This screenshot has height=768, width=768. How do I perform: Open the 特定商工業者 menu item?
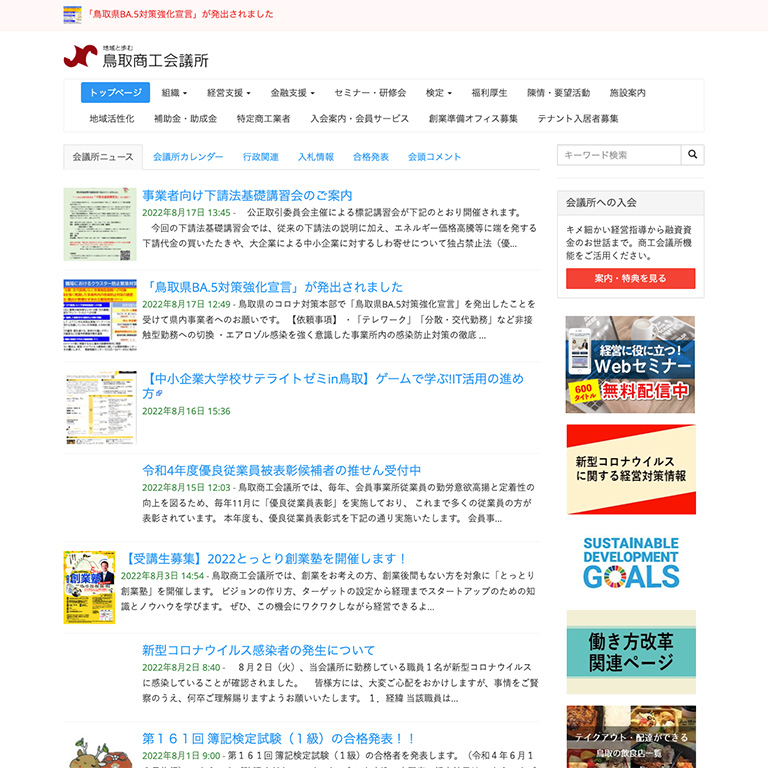(264, 119)
